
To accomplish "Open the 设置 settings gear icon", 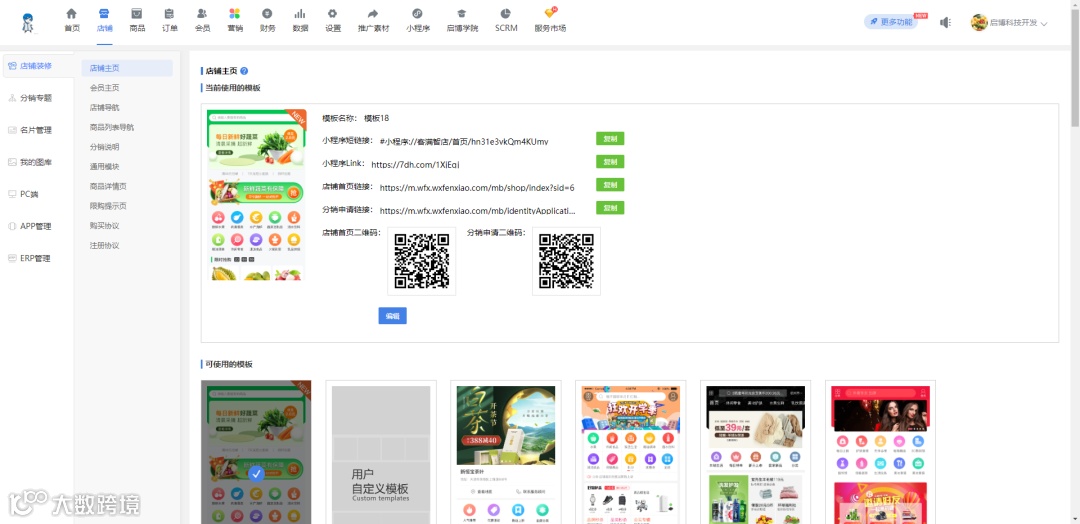I will (x=333, y=14).
